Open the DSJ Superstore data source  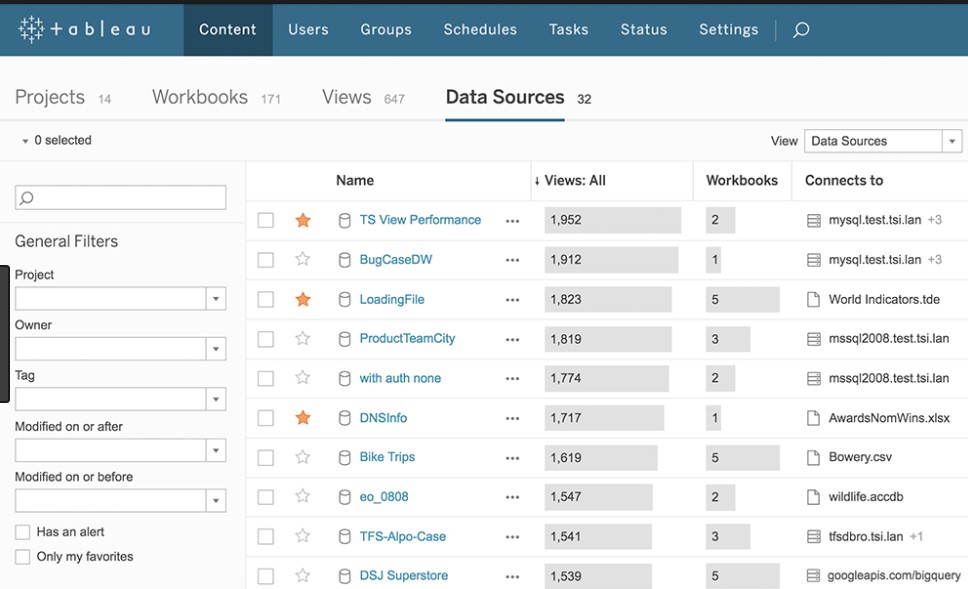pyautogui.click(x=404, y=575)
